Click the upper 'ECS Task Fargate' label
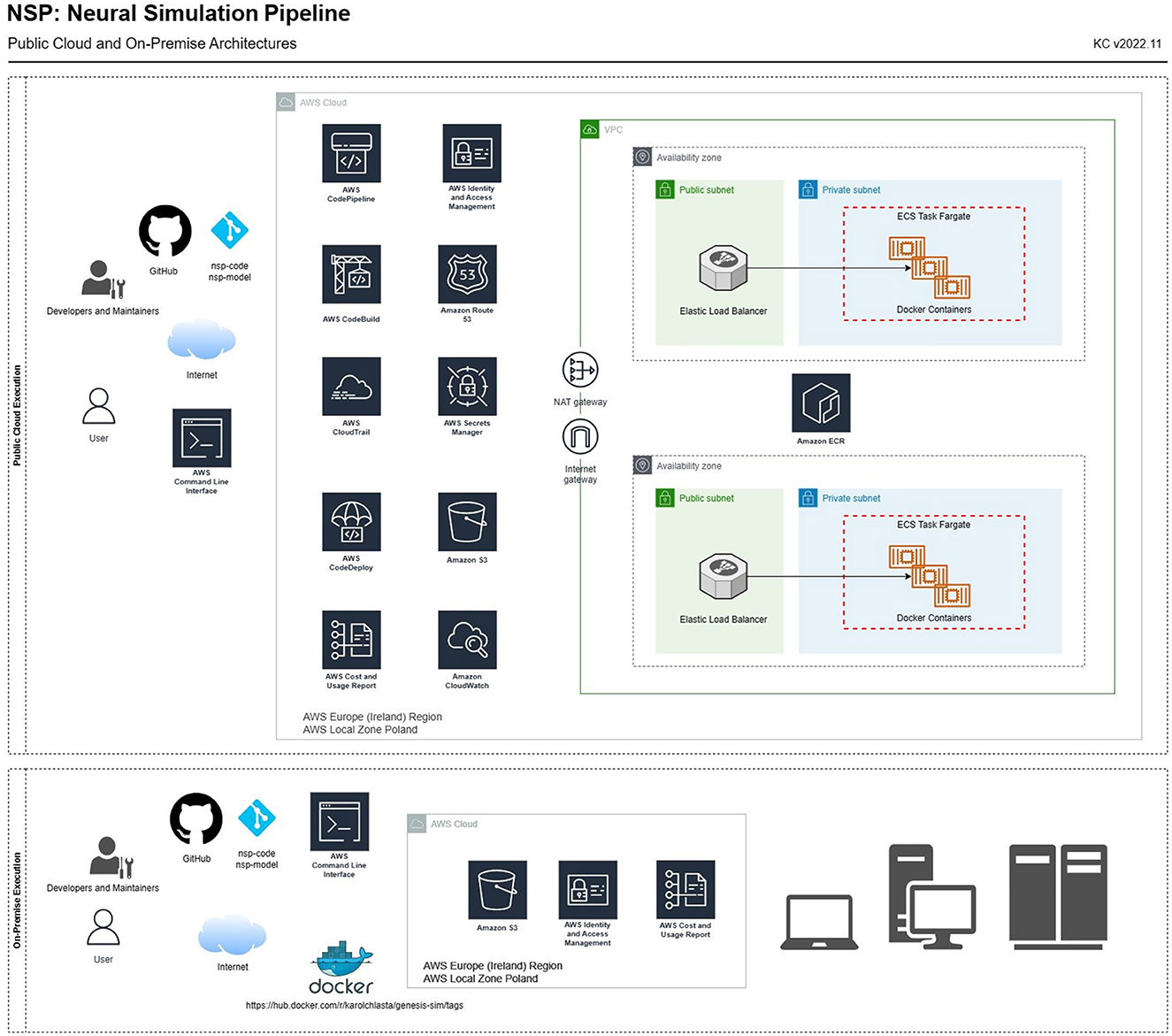This screenshot has width=1172, height=1036. (x=933, y=216)
